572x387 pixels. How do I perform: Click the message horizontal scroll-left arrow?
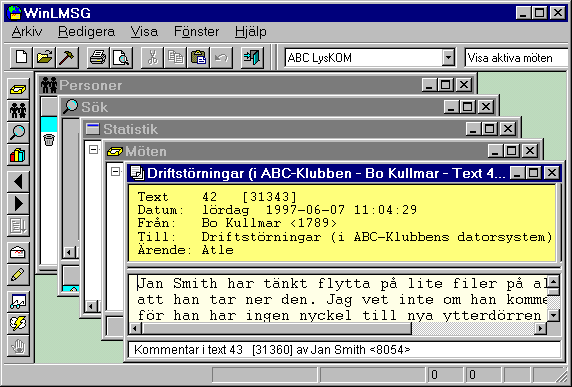point(135,328)
